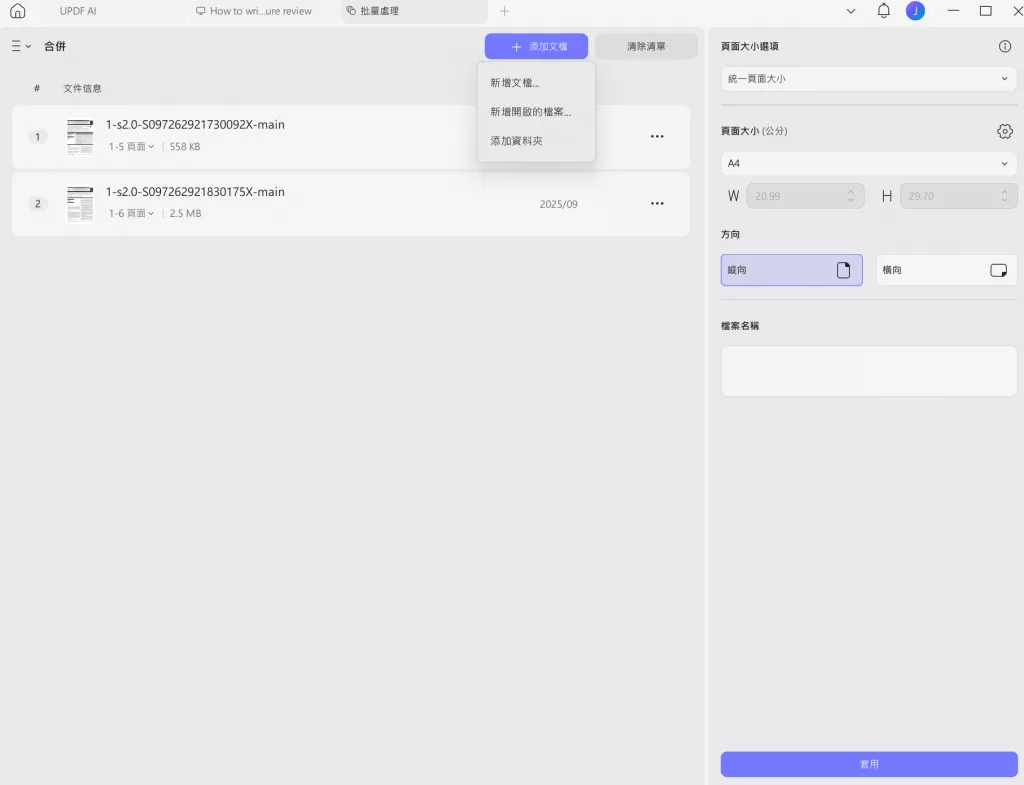Choose 添加資料夾 from the open menu
The image size is (1024, 785).
pyautogui.click(x=517, y=140)
